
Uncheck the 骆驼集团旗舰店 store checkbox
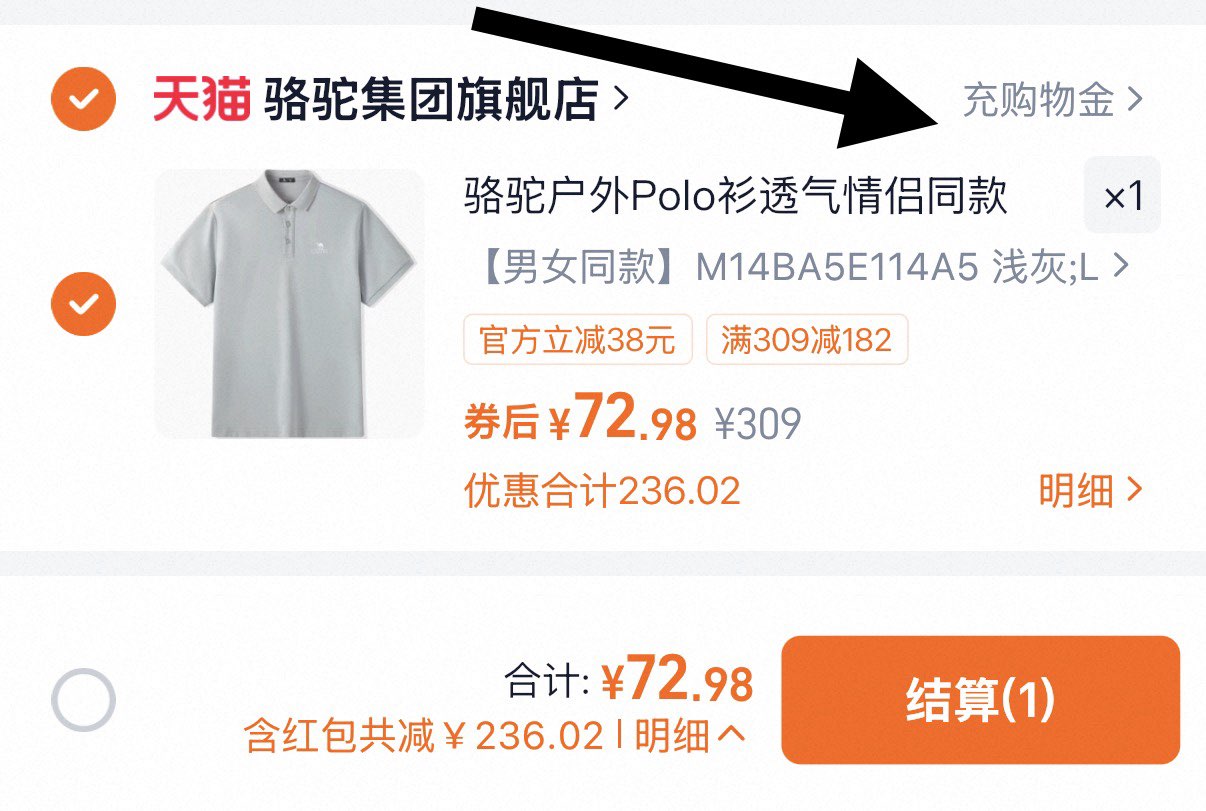click(x=84, y=99)
